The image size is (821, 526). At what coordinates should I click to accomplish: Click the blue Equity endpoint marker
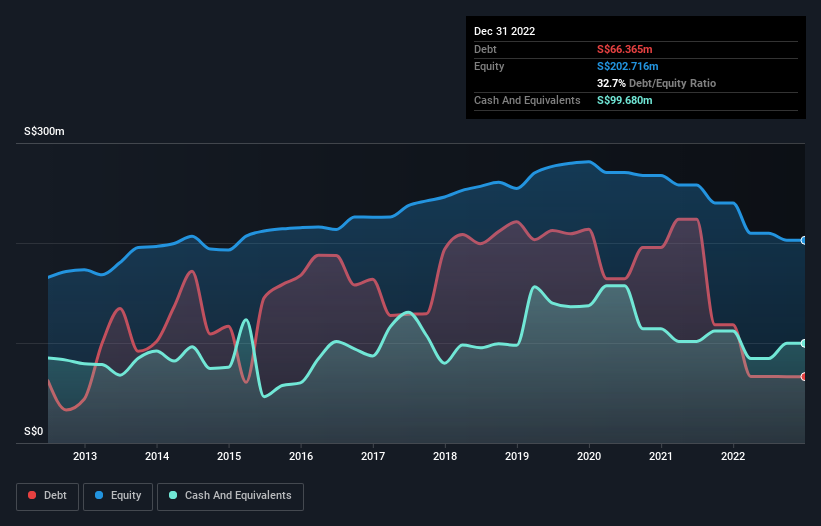coord(804,240)
